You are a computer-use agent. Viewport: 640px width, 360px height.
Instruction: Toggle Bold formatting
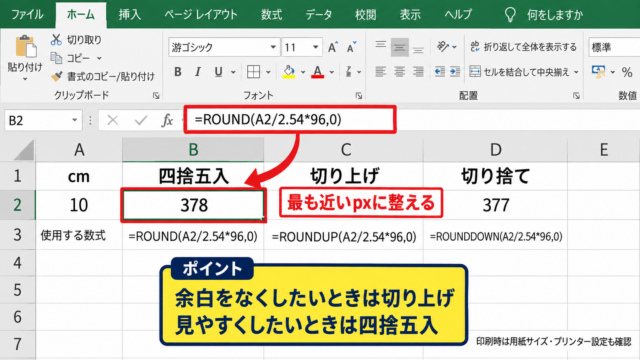coord(178,72)
